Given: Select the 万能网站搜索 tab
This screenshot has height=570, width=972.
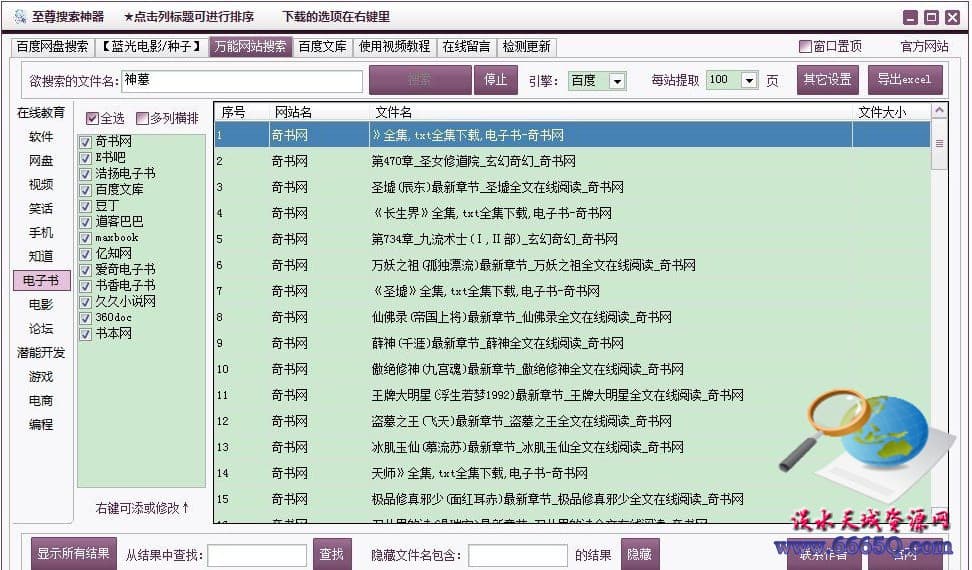Looking at the screenshot, I should pyautogui.click(x=250, y=46).
